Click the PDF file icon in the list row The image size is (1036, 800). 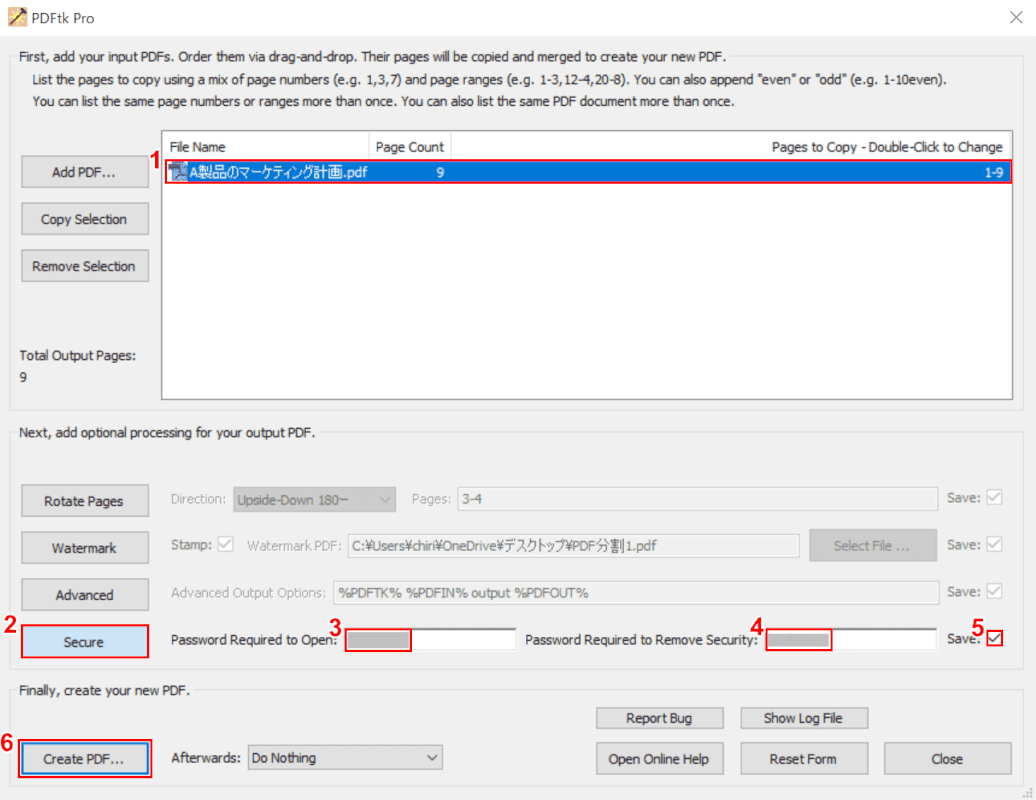click(178, 172)
